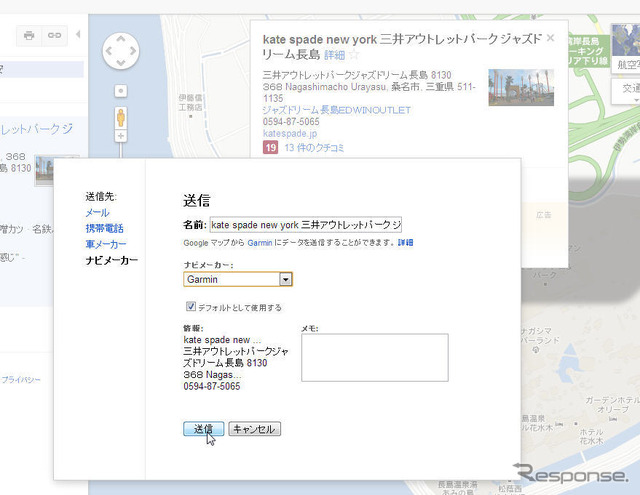The image size is (640, 495).
Task: Star the kate spade place listing
Action: coord(354,55)
